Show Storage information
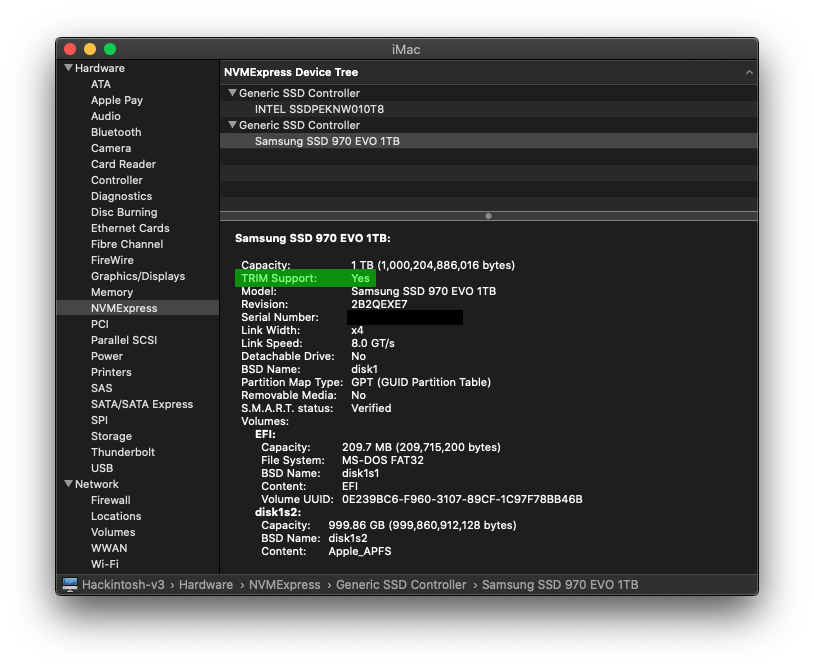The image size is (814, 669). (x=111, y=436)
